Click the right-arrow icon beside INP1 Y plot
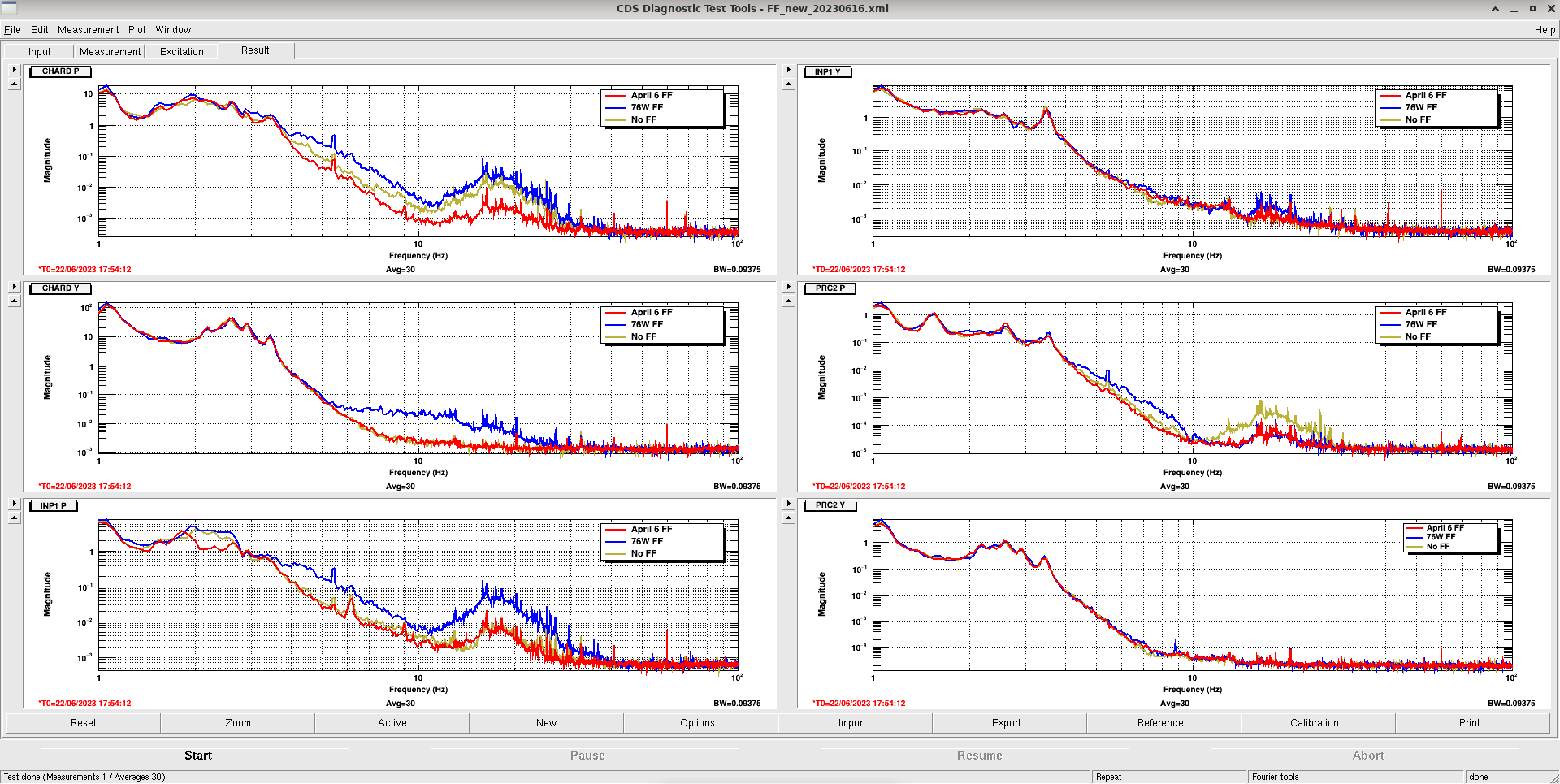This screenshot has width=1560, height=784. click(788, 70)
